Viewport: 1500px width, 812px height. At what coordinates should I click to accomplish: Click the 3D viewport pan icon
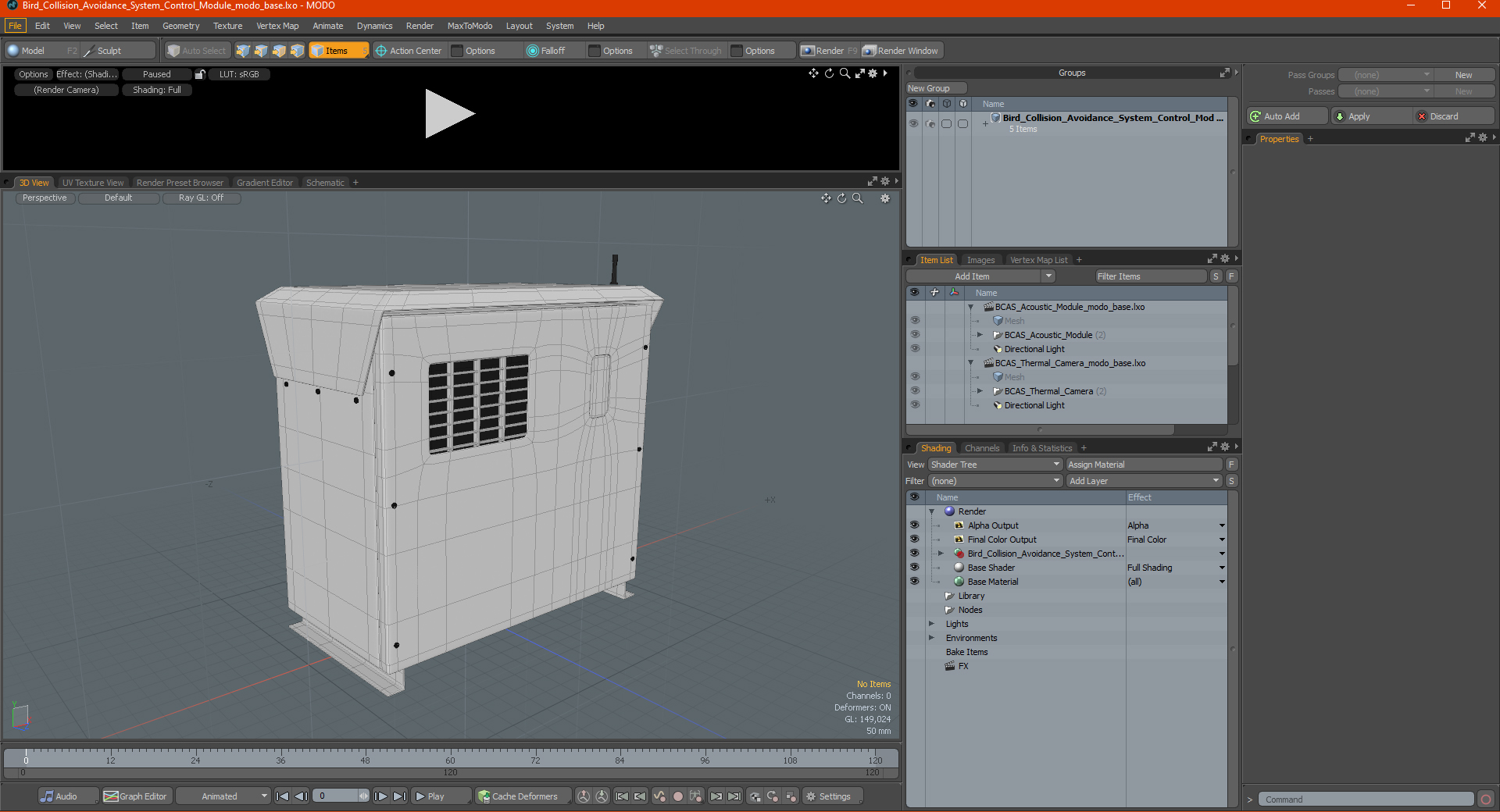pos(826,198)
